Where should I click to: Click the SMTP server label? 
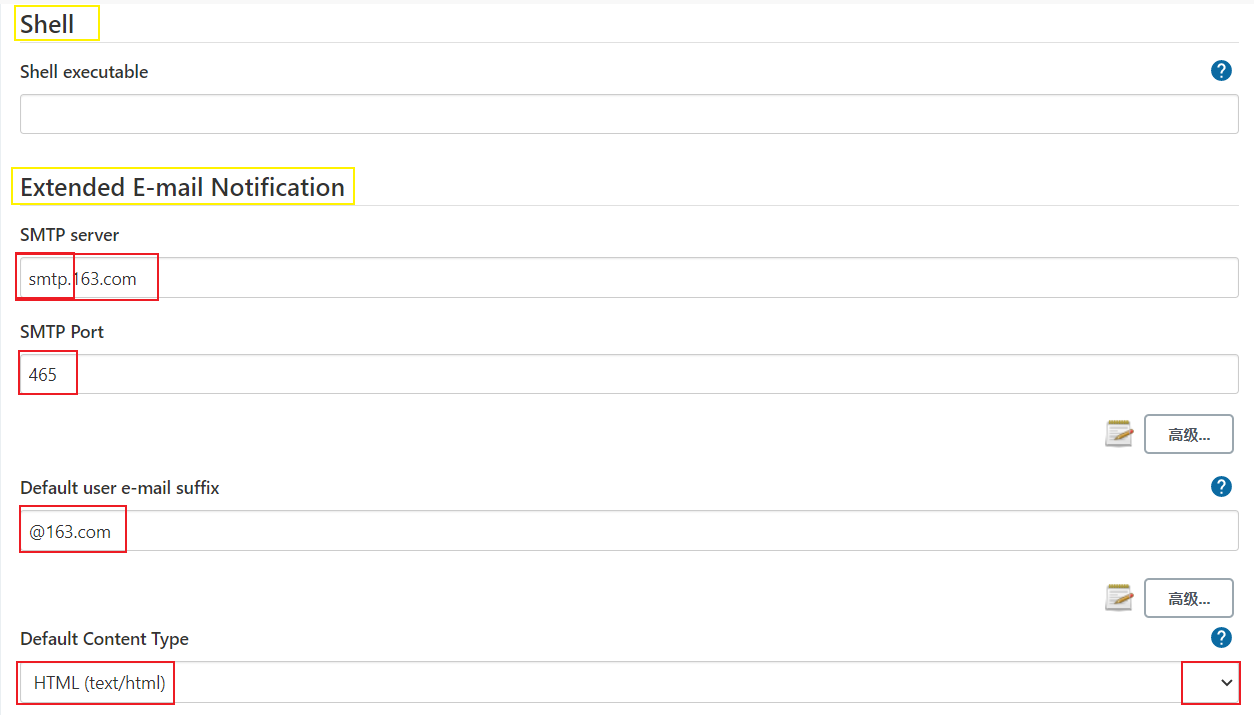[x=69, y=235]
